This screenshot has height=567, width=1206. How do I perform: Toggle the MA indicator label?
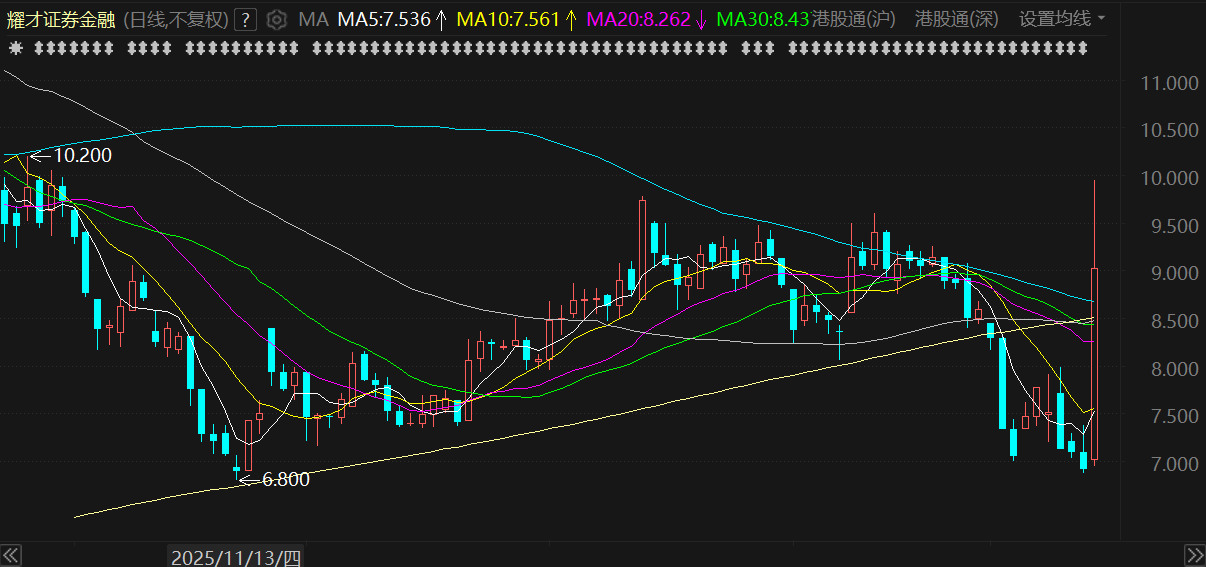point(313,19)
